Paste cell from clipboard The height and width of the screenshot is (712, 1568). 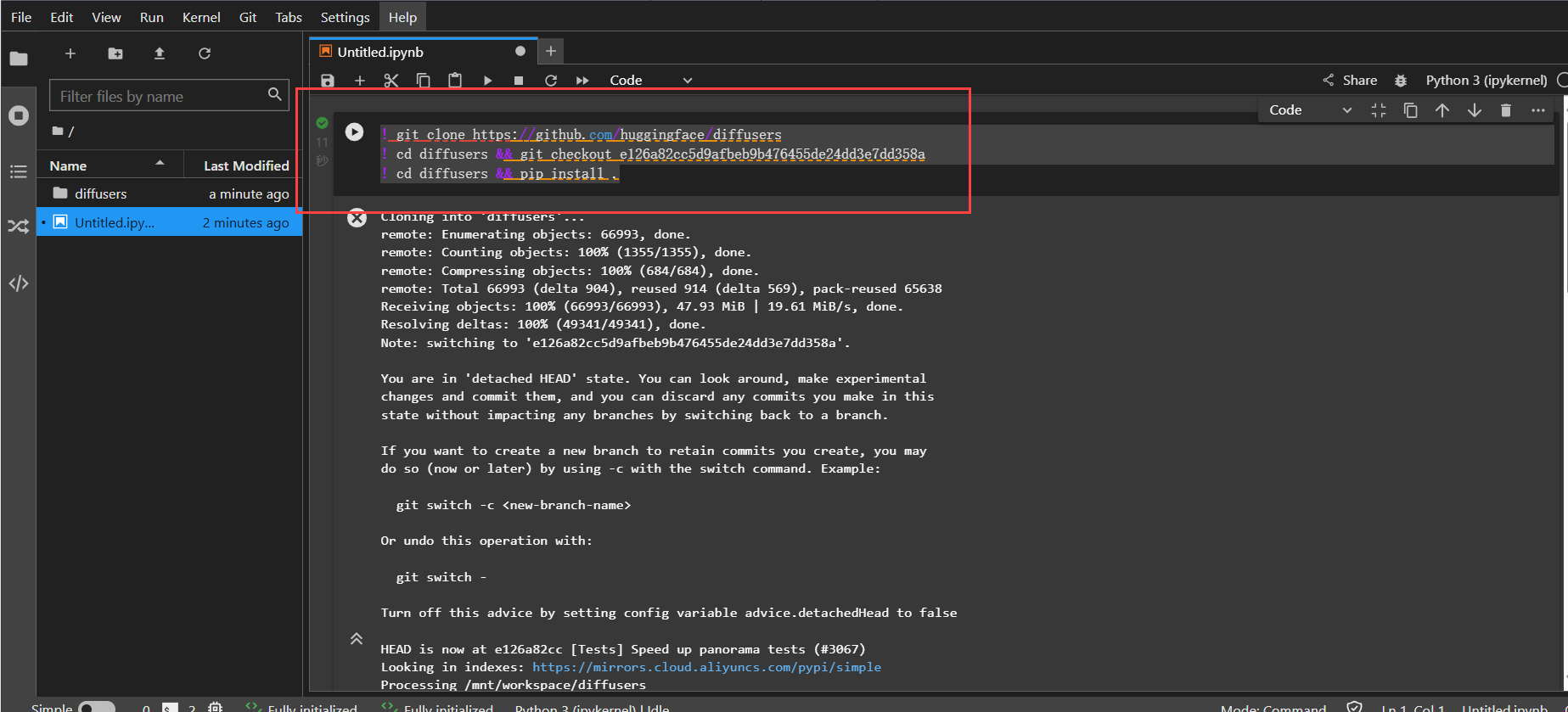tap(455, 81)
